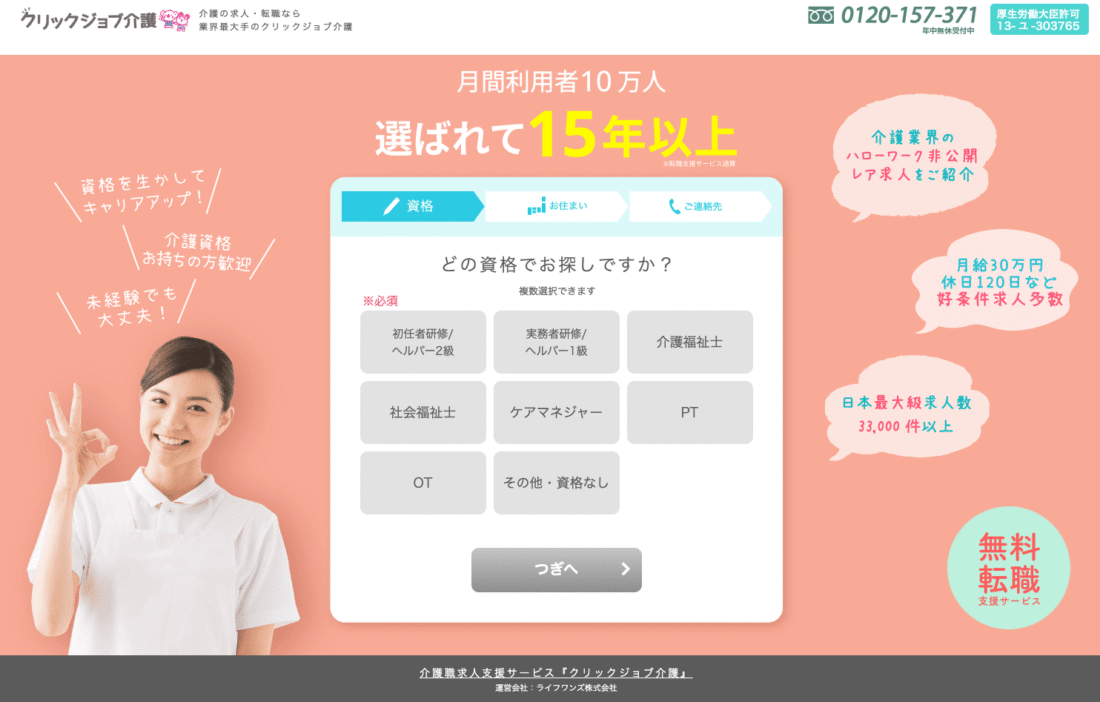Click the phone handset icon beside ご連絡先
Viewport: 1100px width, 702px height.
point(674,206)
